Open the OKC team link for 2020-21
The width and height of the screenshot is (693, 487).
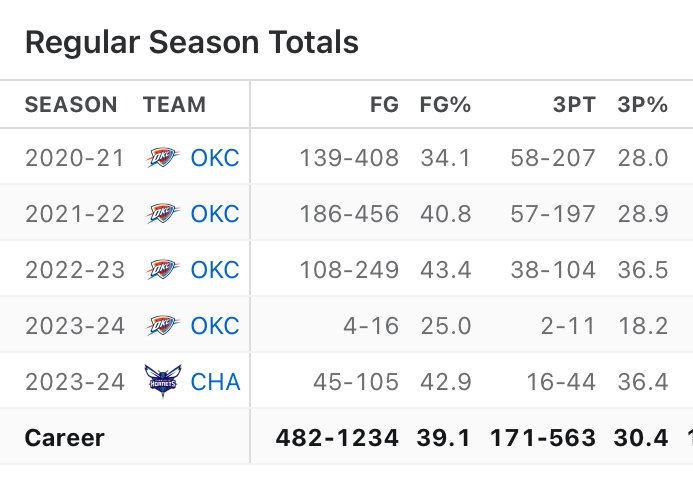pyautogui.click(x=215, y=158)
